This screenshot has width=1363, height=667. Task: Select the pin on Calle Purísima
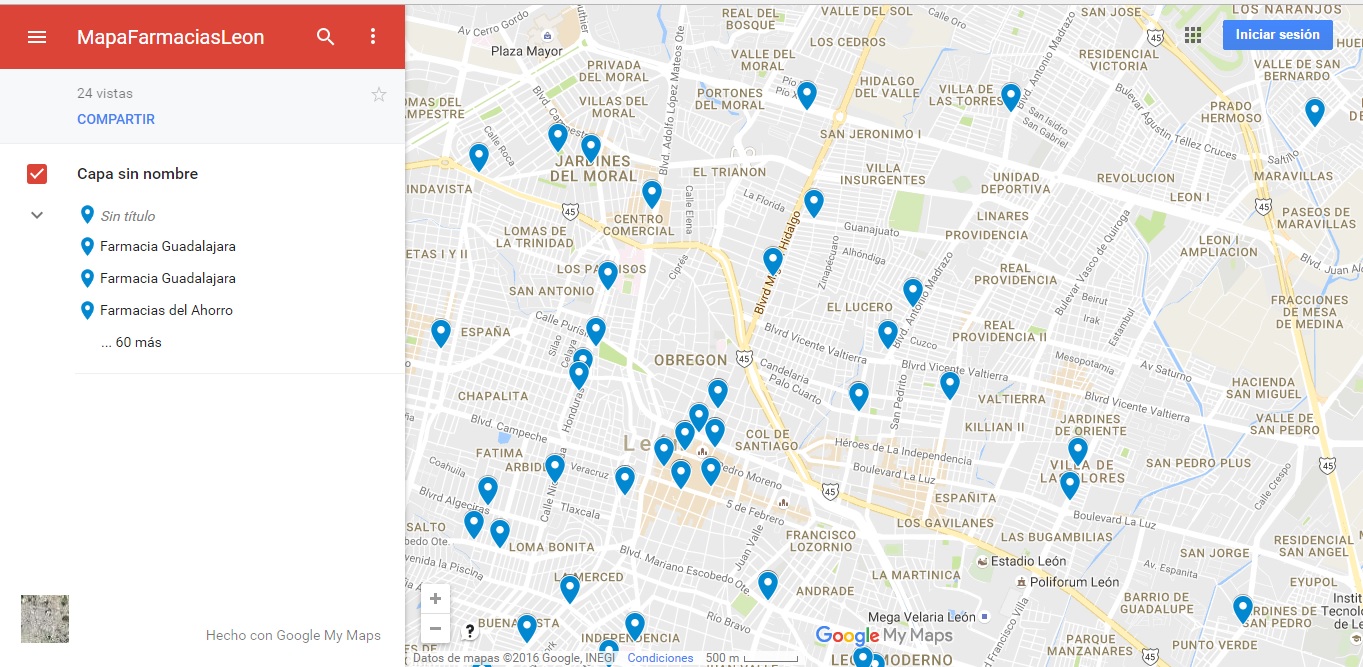pos(596,331)
